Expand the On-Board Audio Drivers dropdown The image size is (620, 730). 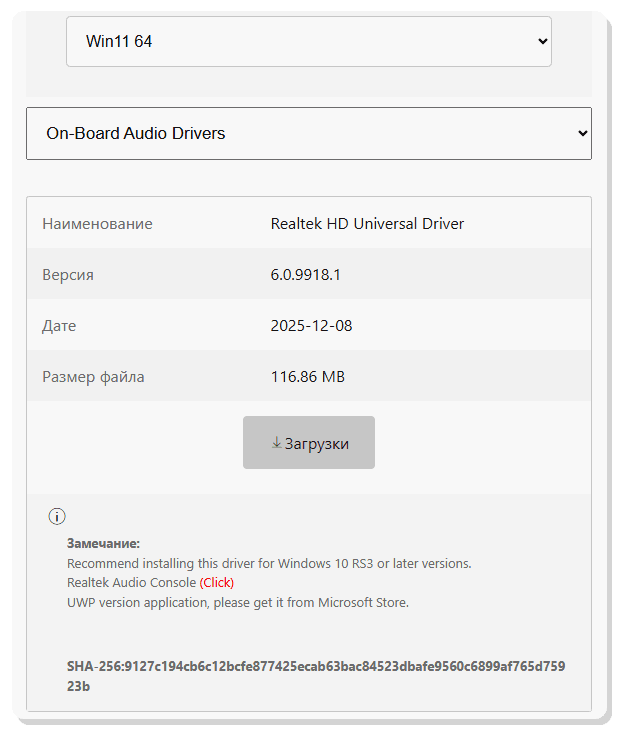point(308,133)
